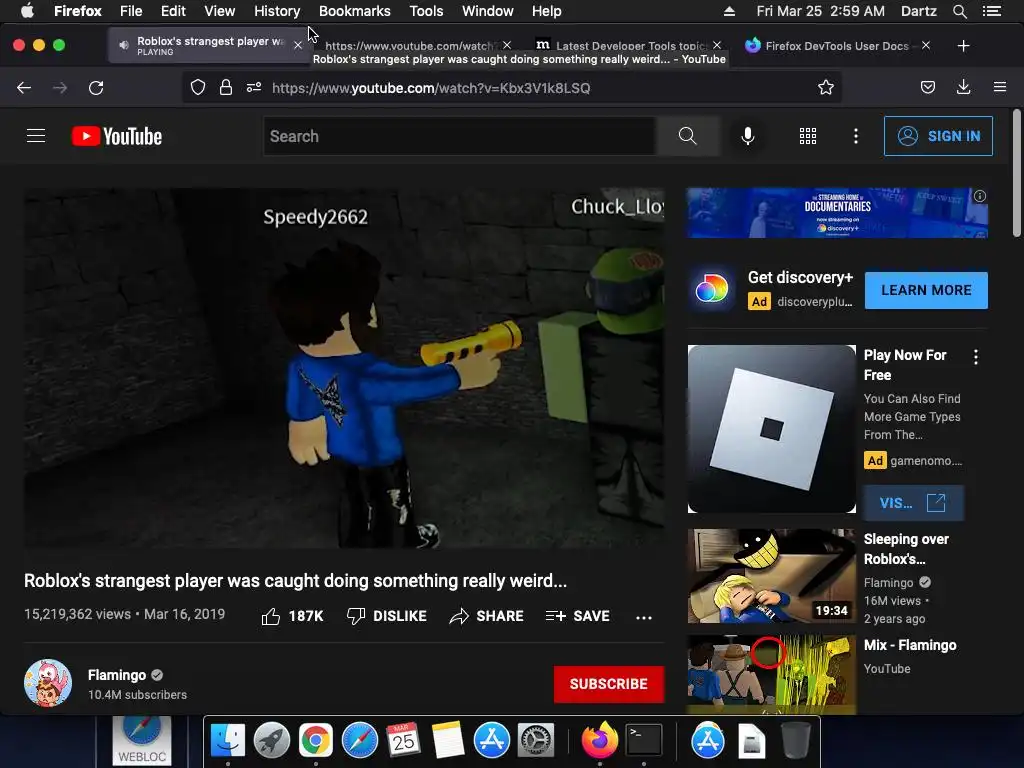Open the ad info icon on banner
The height and width of the screenshot is (768, 1024).
[980, 196]
